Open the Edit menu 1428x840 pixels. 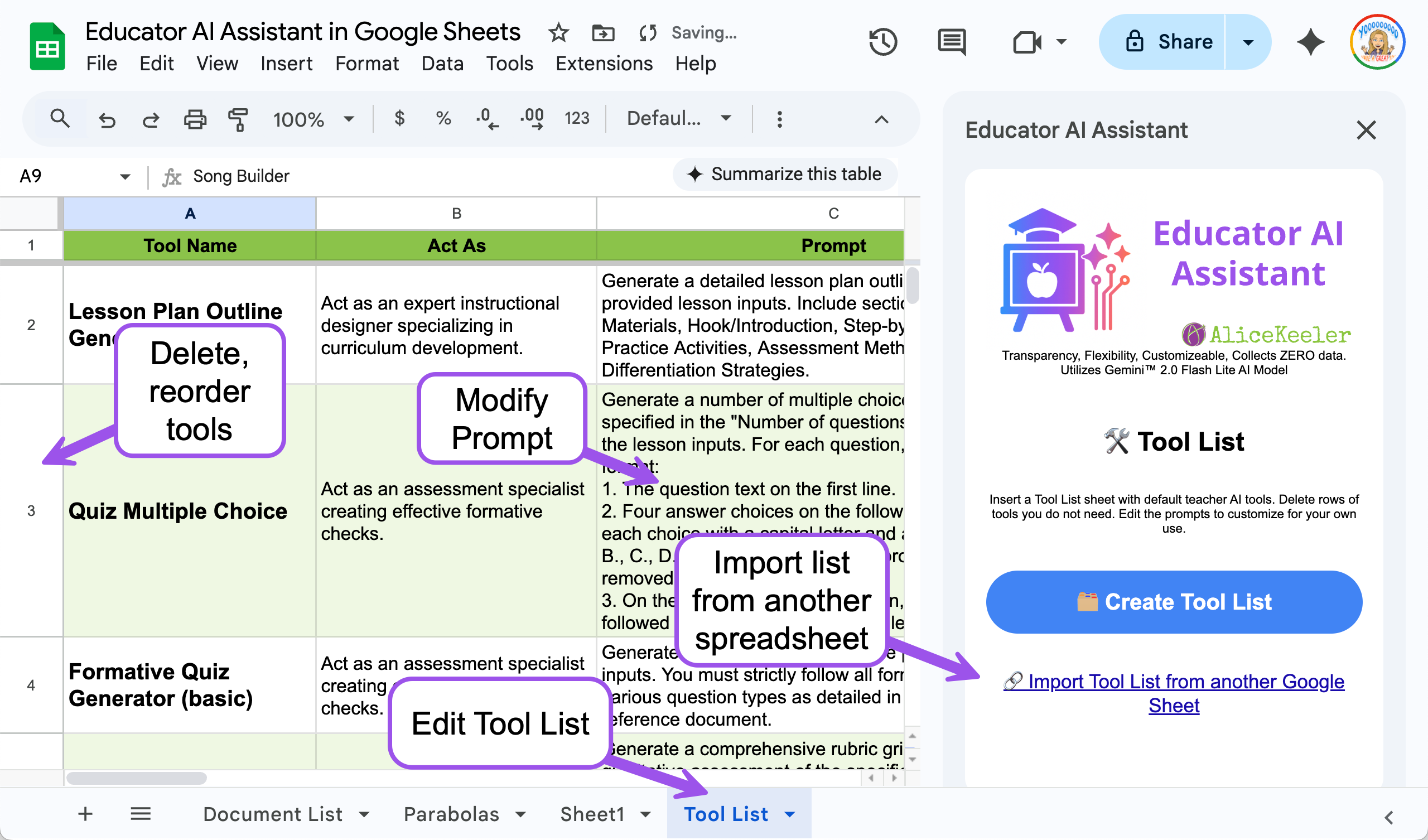(x=156, y=64)
